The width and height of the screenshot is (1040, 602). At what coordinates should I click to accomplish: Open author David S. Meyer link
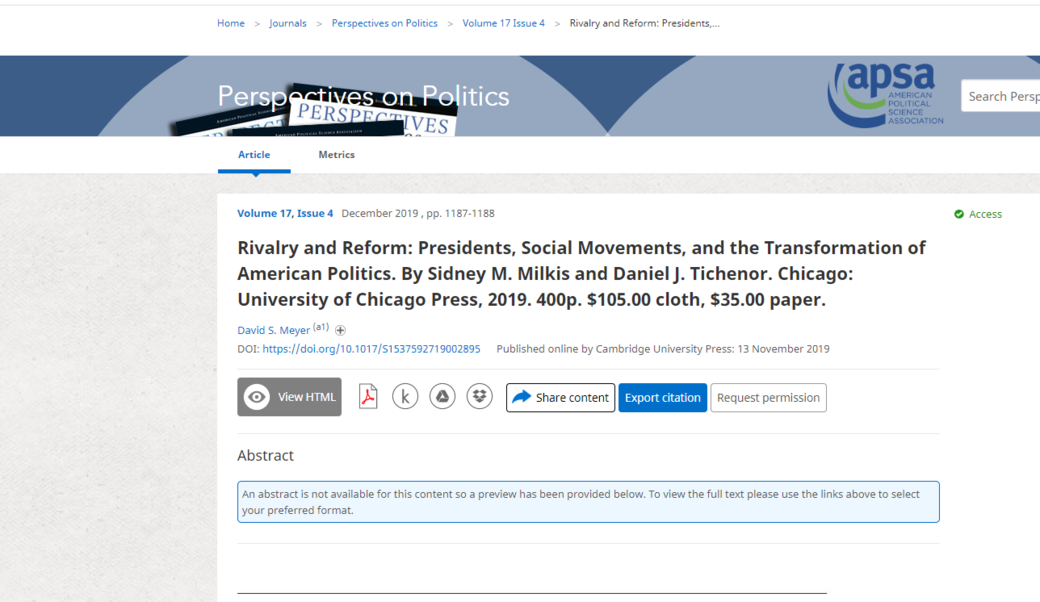(273, 330)
